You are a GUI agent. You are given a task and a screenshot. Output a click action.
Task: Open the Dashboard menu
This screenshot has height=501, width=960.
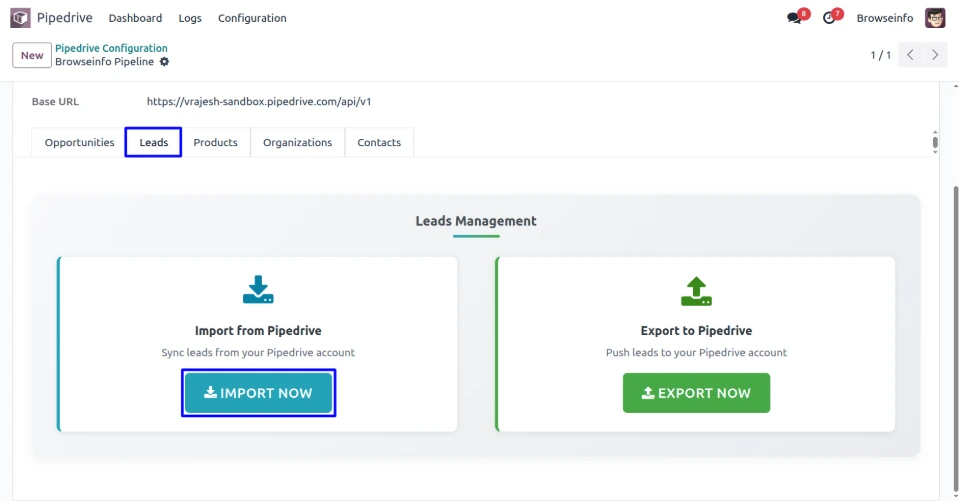tap(135, 18)
